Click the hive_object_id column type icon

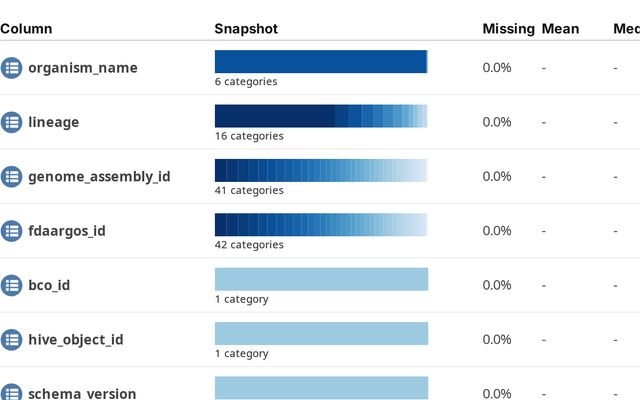coord(11,340)
